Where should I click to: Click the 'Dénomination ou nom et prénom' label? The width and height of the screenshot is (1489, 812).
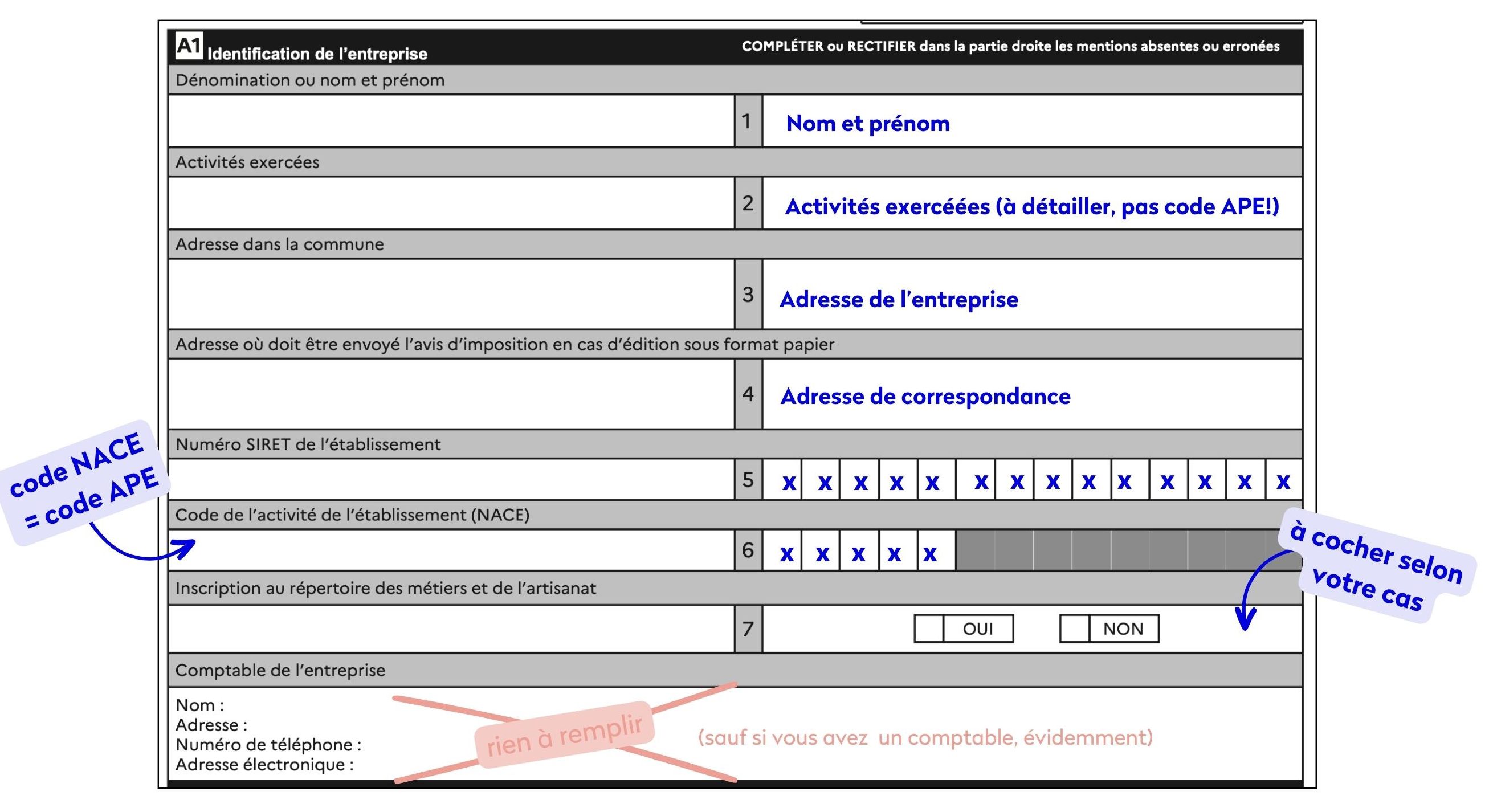[311, 80]
